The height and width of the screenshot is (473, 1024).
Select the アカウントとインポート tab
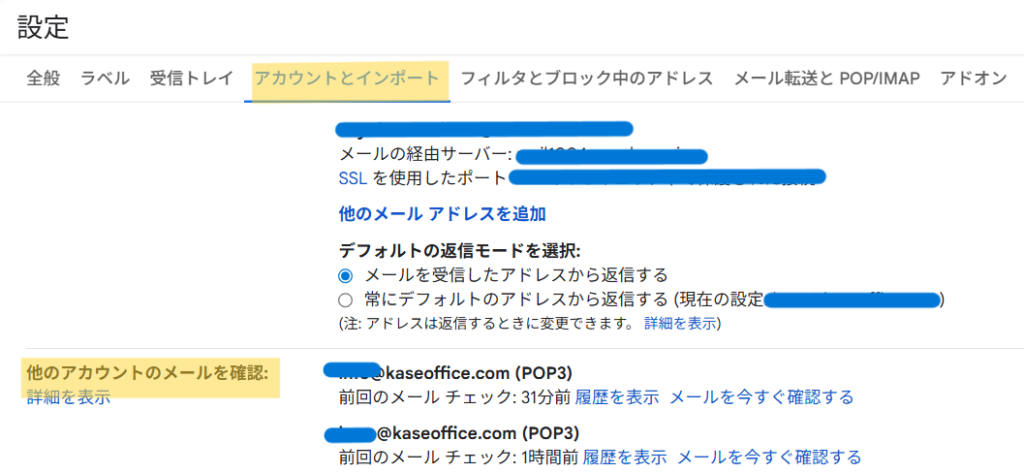[346, 78]
